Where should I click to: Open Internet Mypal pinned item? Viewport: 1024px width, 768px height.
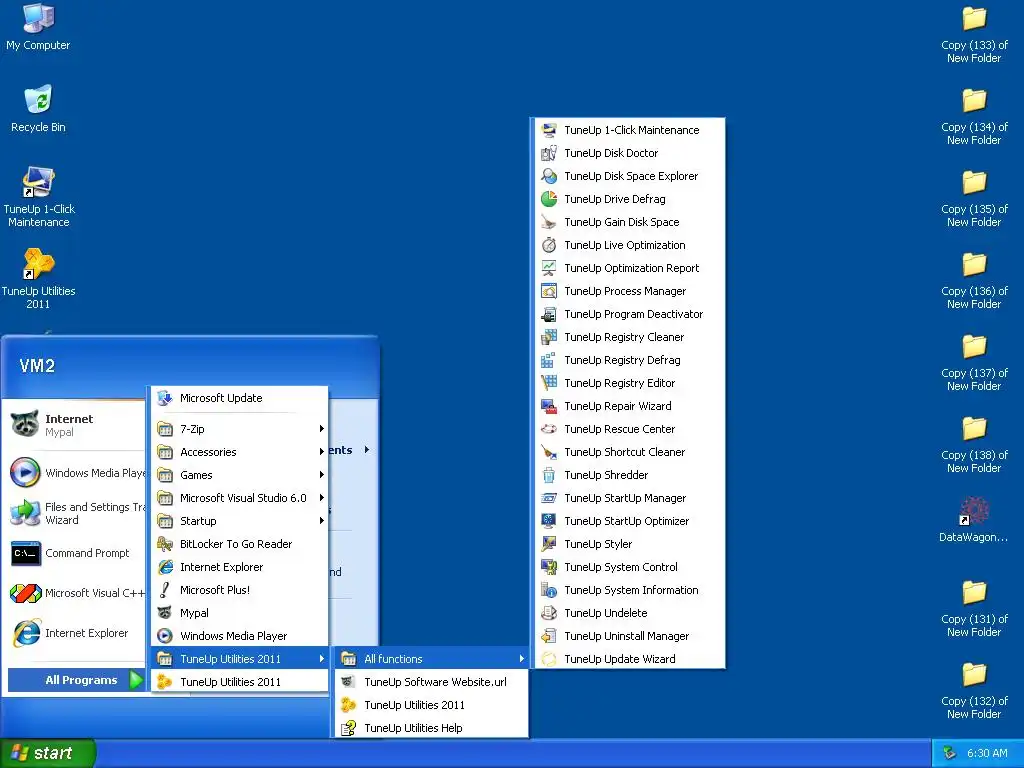pyautogui.click(x=76, y=424)
